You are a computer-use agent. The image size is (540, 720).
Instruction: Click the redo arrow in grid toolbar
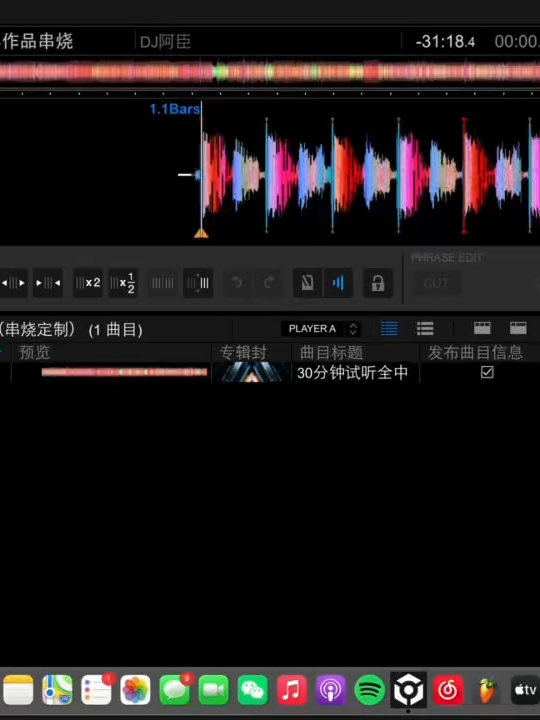point(269,283)
